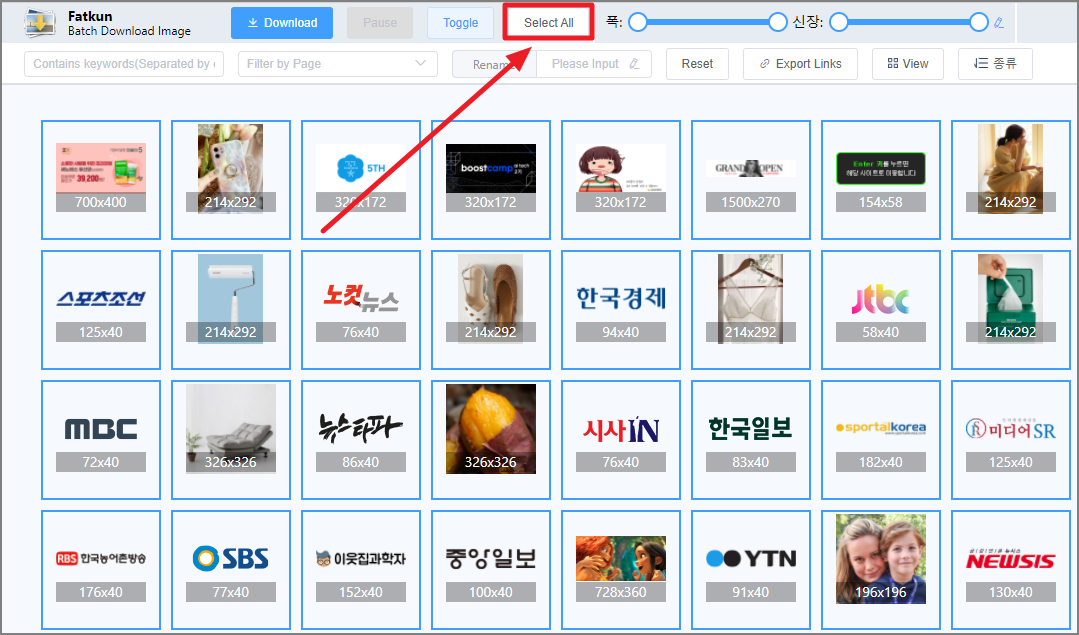Select the sandals 214x292 thumbnail
The width and height of the screenshot is (1079, 635).
(491, 310)
